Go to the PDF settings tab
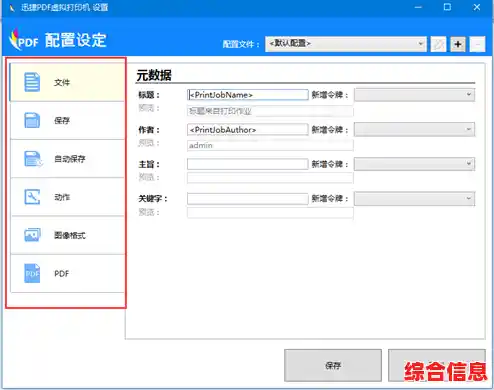This screenshot has width=494, height=390. pos(67,273)
